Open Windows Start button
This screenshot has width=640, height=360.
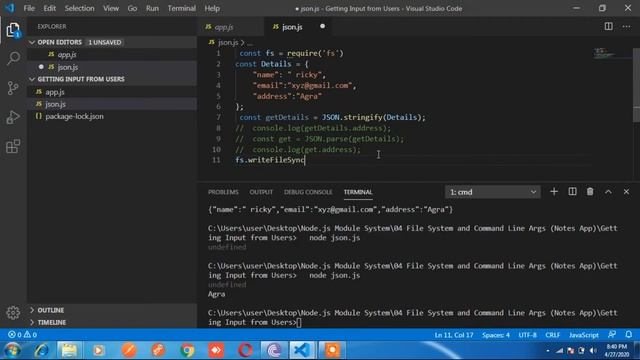pyautogui.click(x=12, y=350)
